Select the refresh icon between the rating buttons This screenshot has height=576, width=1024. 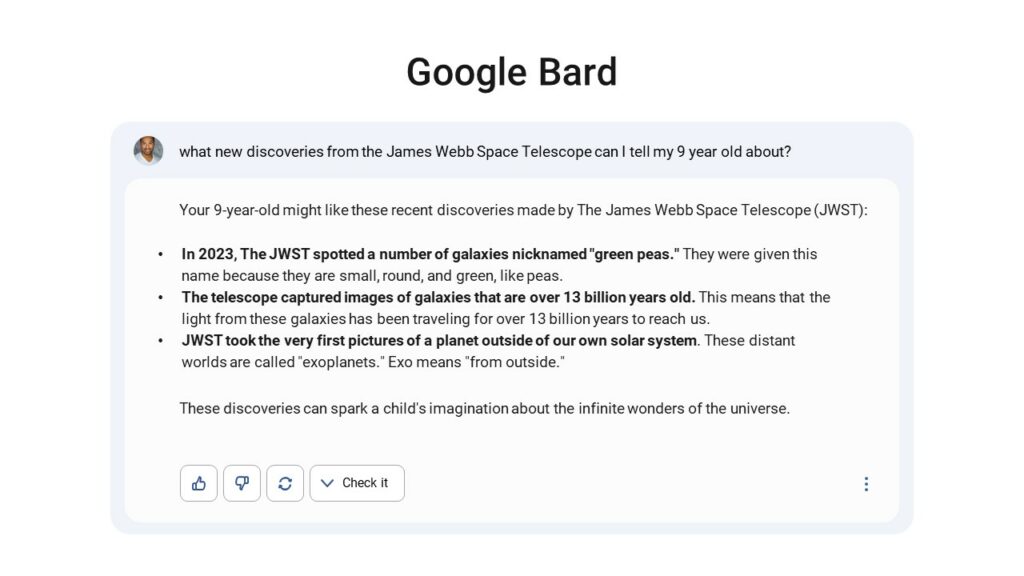[285, 483]
